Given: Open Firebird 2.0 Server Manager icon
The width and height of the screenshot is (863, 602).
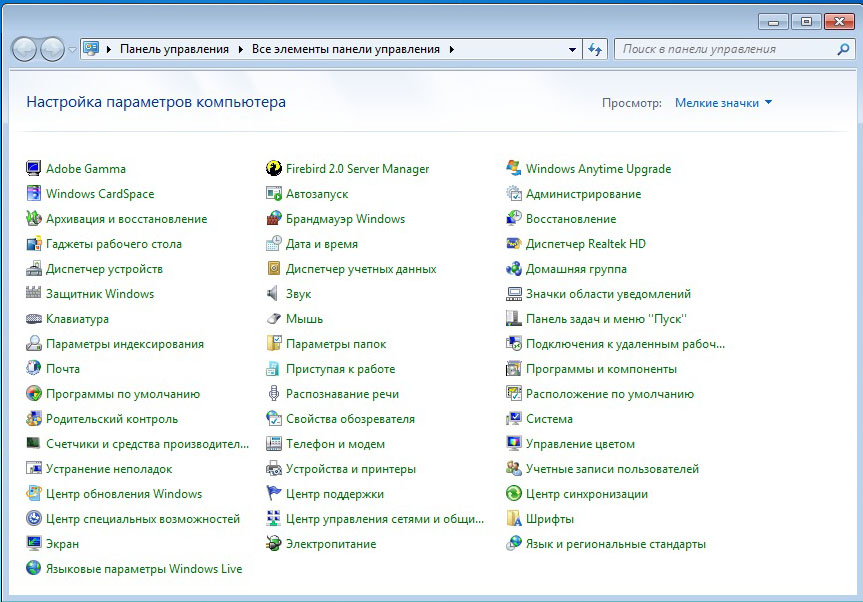Looking at the screenshot, I should click(x=274, y=168).
